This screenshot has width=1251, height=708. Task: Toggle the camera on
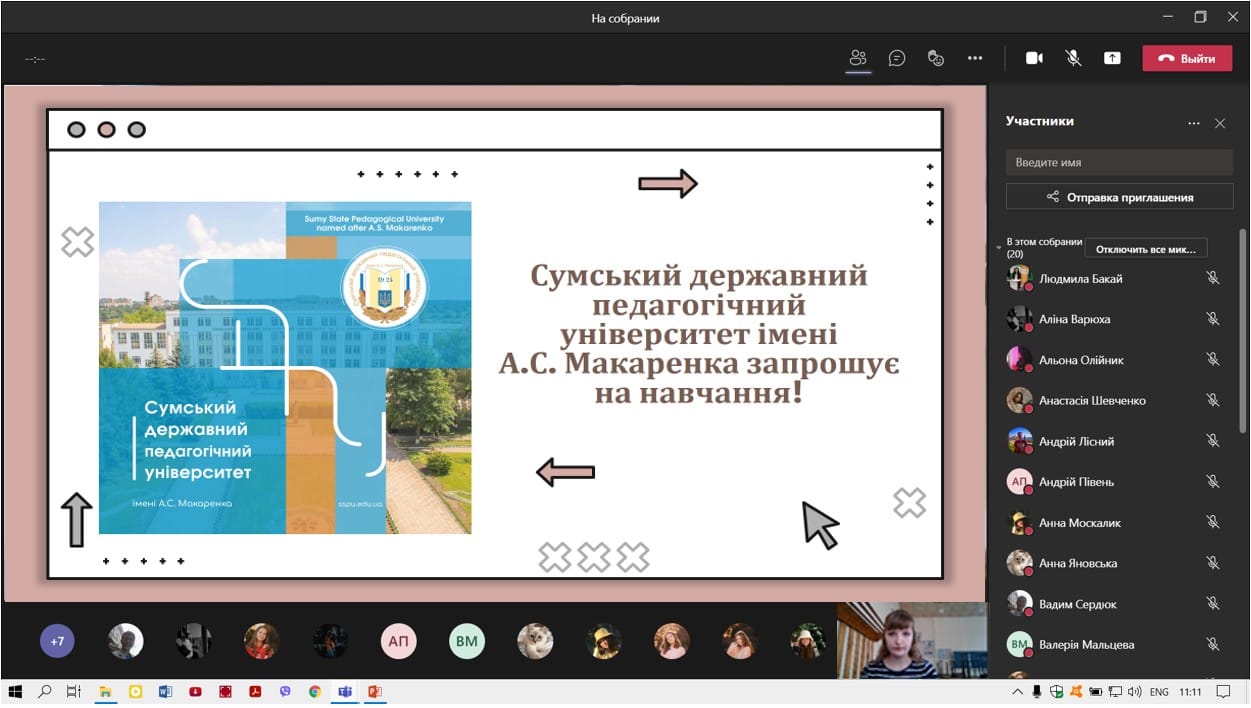point(1034,58)
